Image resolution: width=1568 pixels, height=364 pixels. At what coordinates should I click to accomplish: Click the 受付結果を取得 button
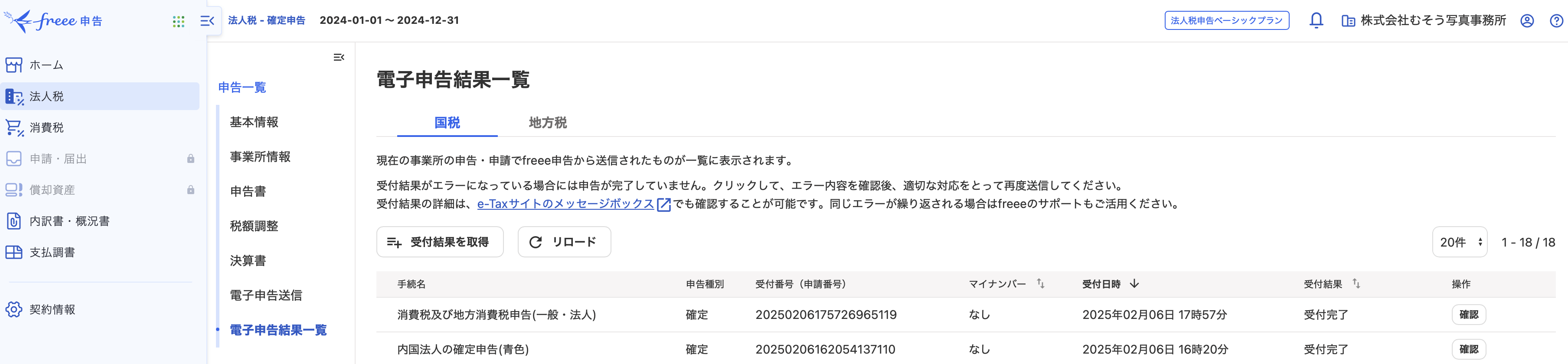(x=439, y=242)
